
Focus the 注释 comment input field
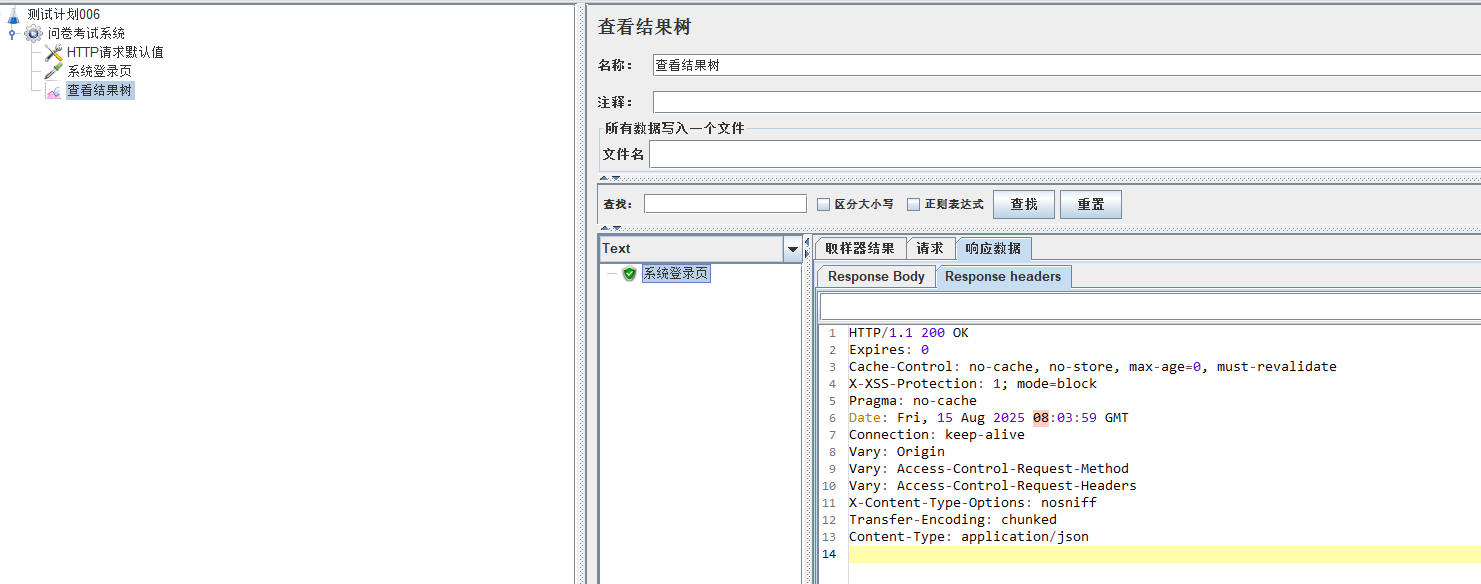pos(1066,102)
